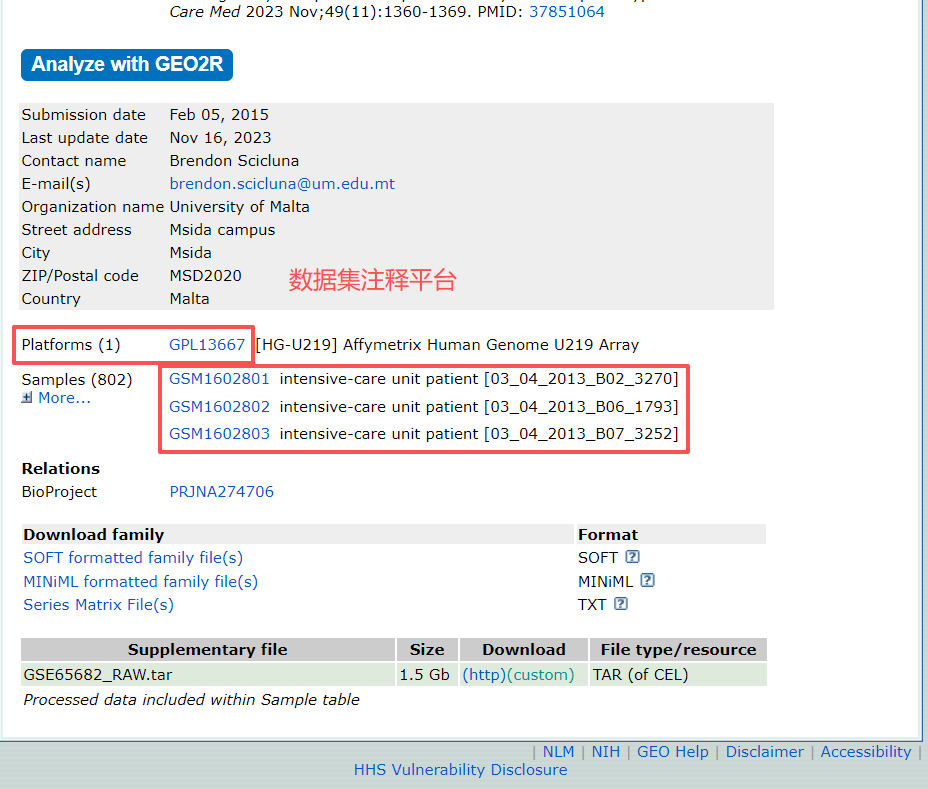Click the brendon.scicluna@um.edu.mt email link
This screenshot has width=928, height=789.
pyautogui.click(x=282, y=184)
